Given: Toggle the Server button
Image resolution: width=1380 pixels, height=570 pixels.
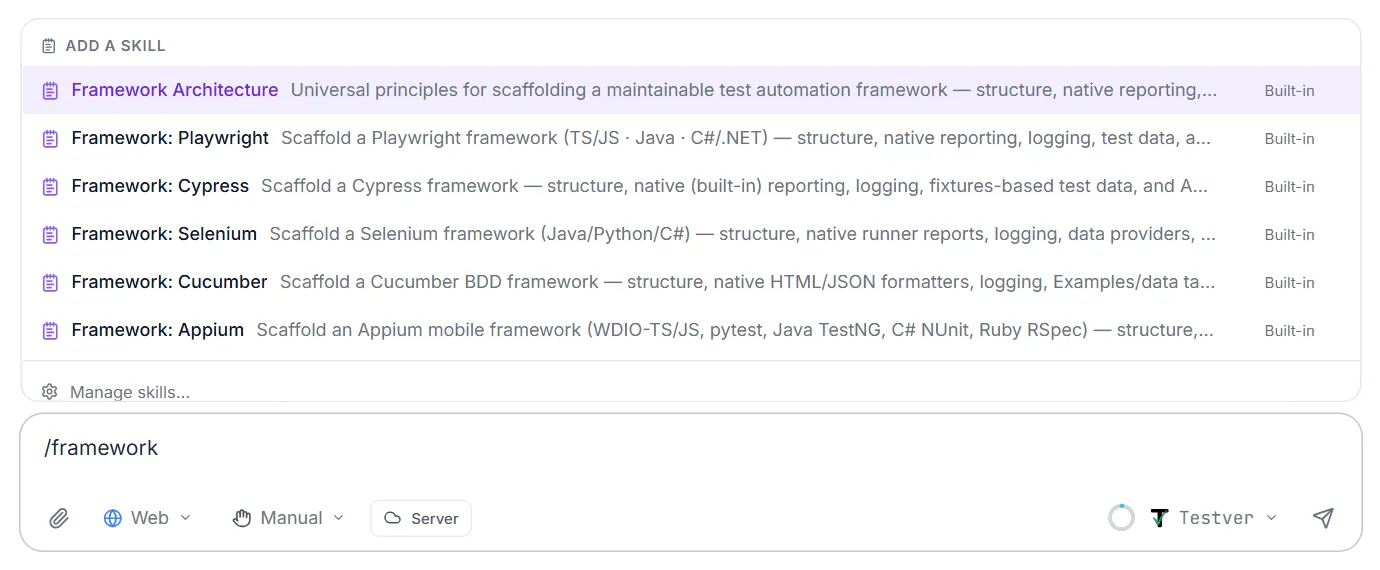Looking at the screenshot, I should [x=421, y=518].
